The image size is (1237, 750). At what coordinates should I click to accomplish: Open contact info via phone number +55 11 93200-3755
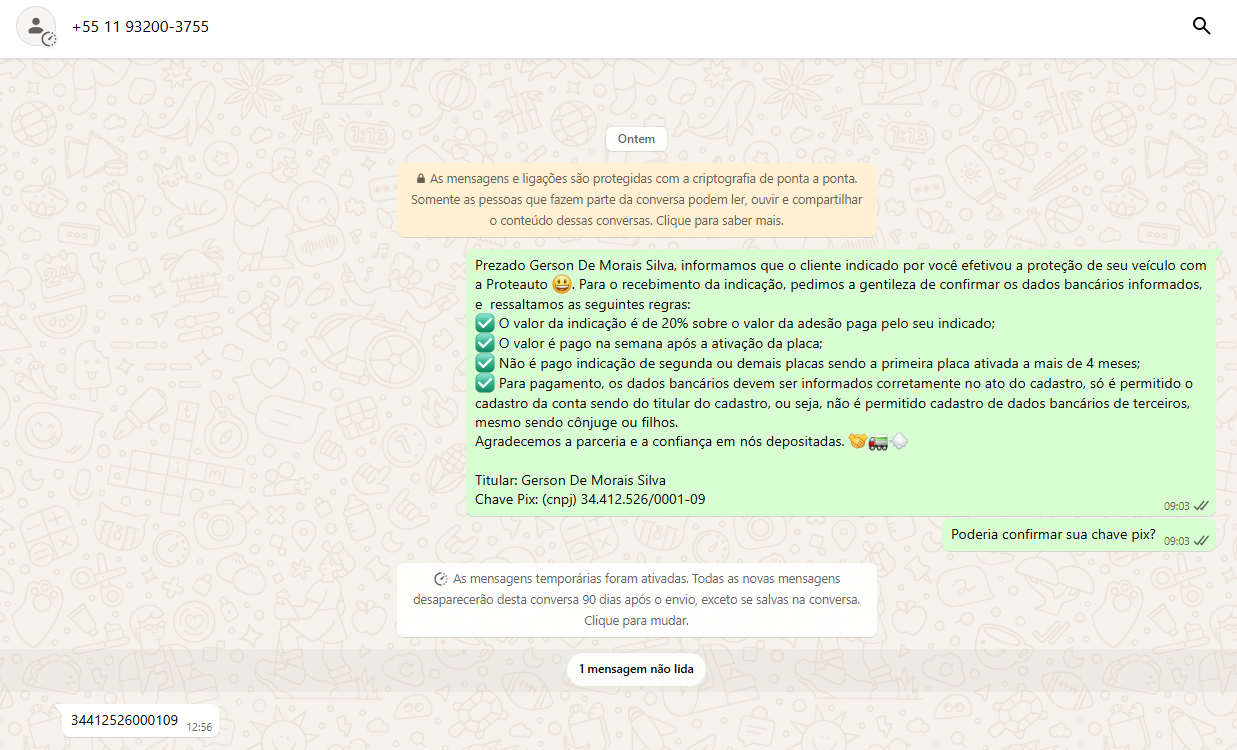tap(140, 27)
